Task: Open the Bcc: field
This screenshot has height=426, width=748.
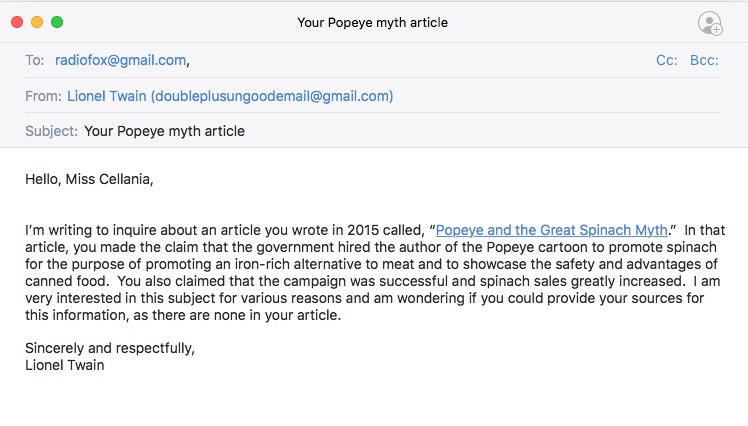Action: tap(704, 60)
